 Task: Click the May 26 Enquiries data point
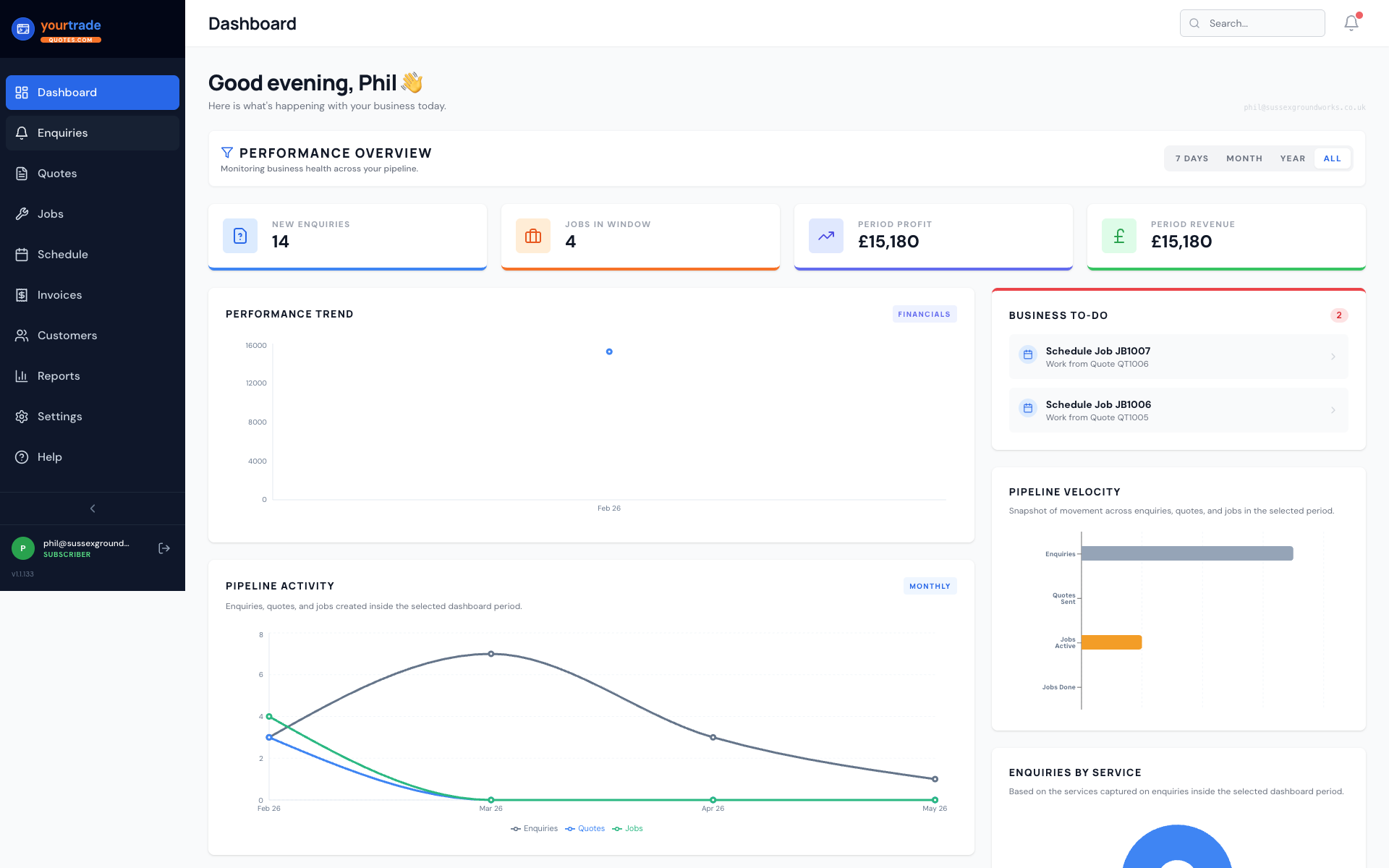click(935, 779)
